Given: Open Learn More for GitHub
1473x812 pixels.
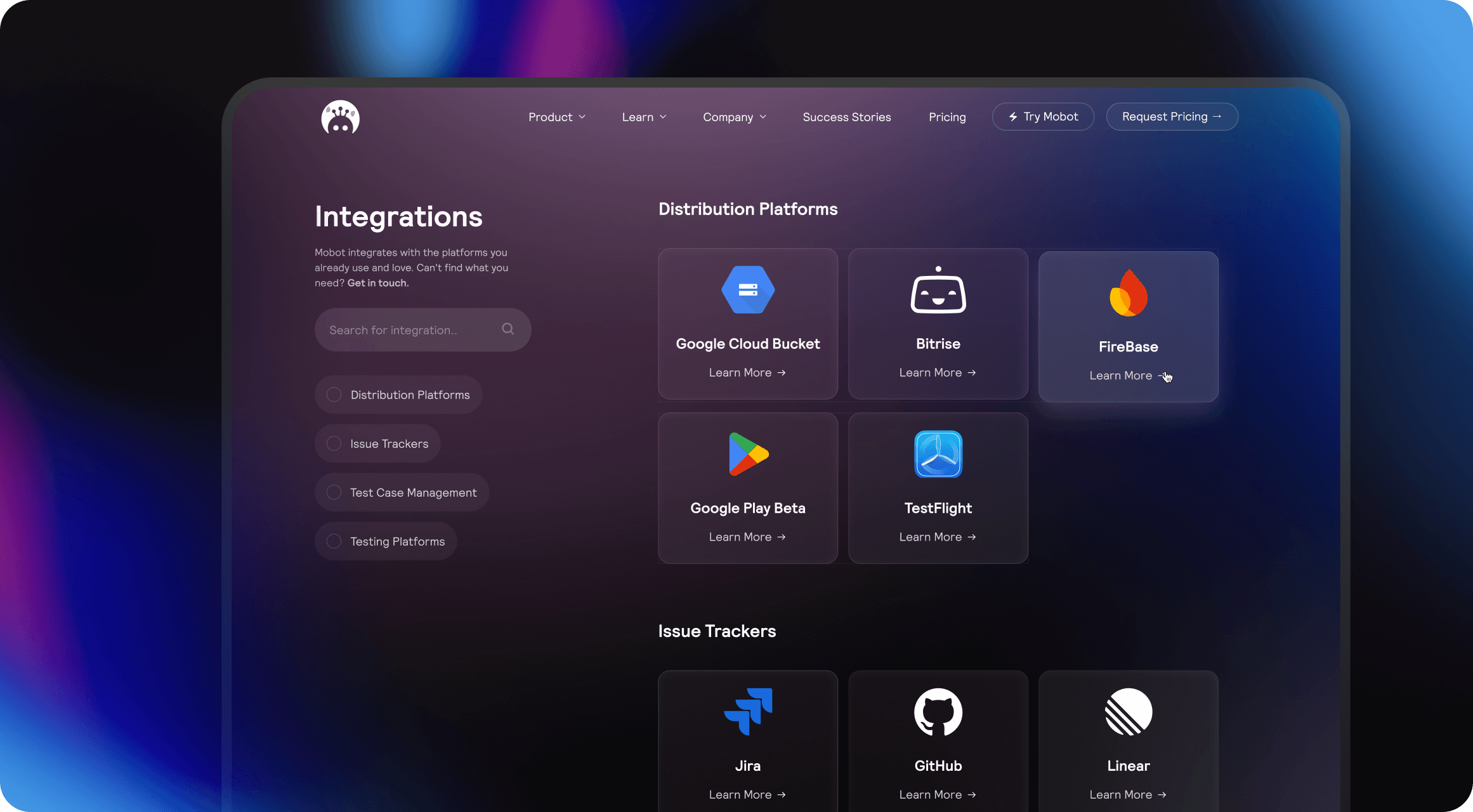Looking at the screenshot, I should point(938,794).
